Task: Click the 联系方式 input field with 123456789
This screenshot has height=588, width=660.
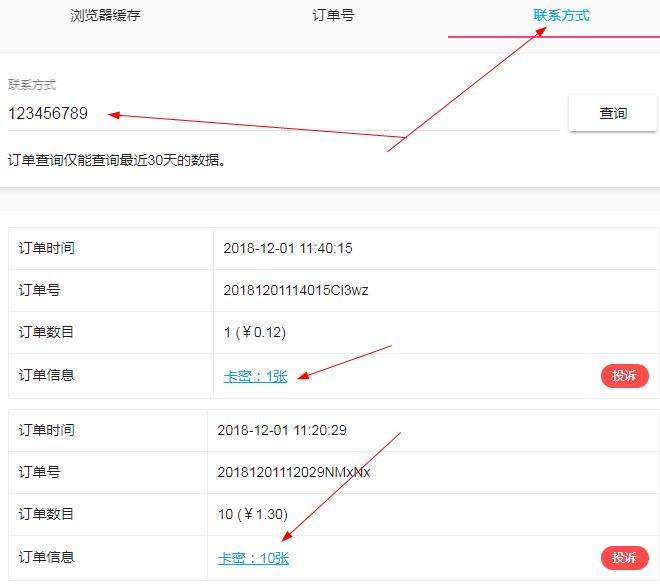Action: (x=283, y=114)
